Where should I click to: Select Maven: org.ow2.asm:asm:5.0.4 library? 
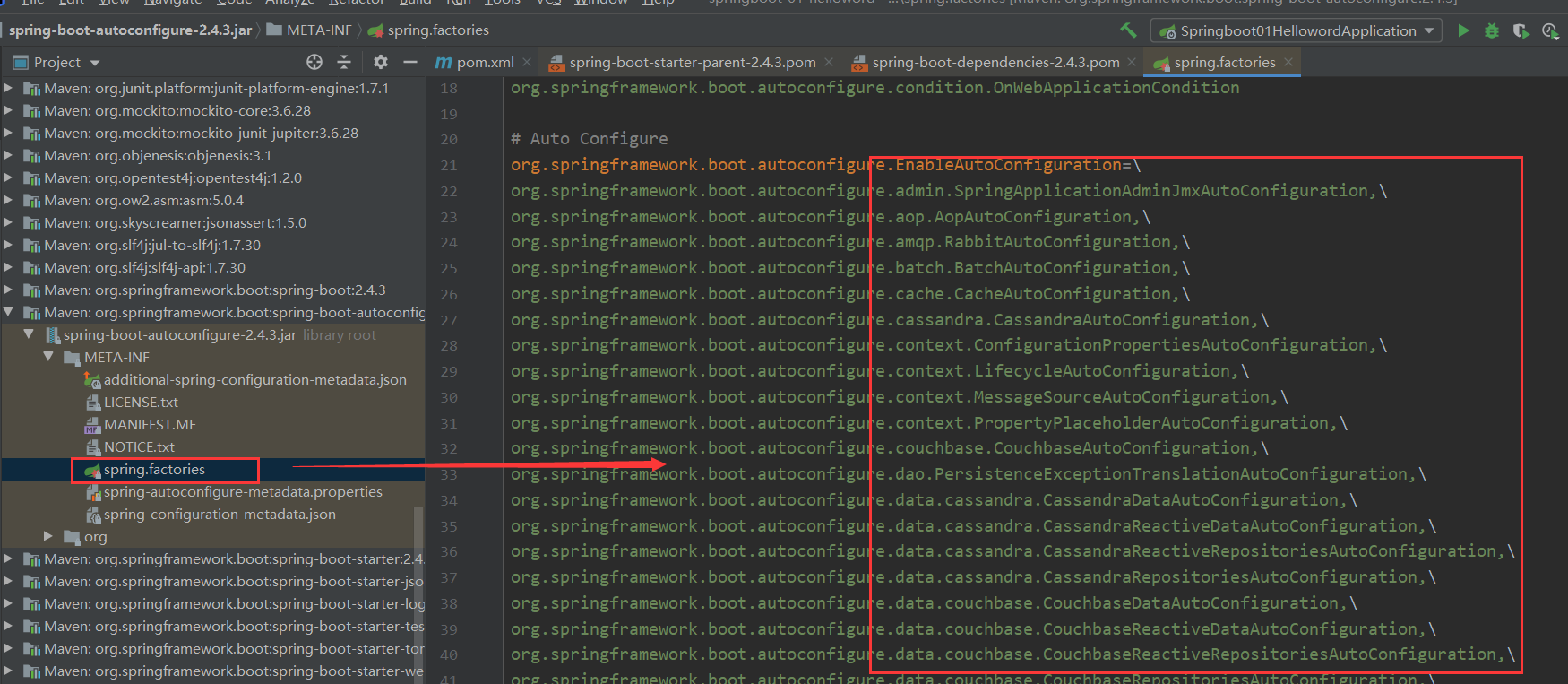[x=144, y=201]
